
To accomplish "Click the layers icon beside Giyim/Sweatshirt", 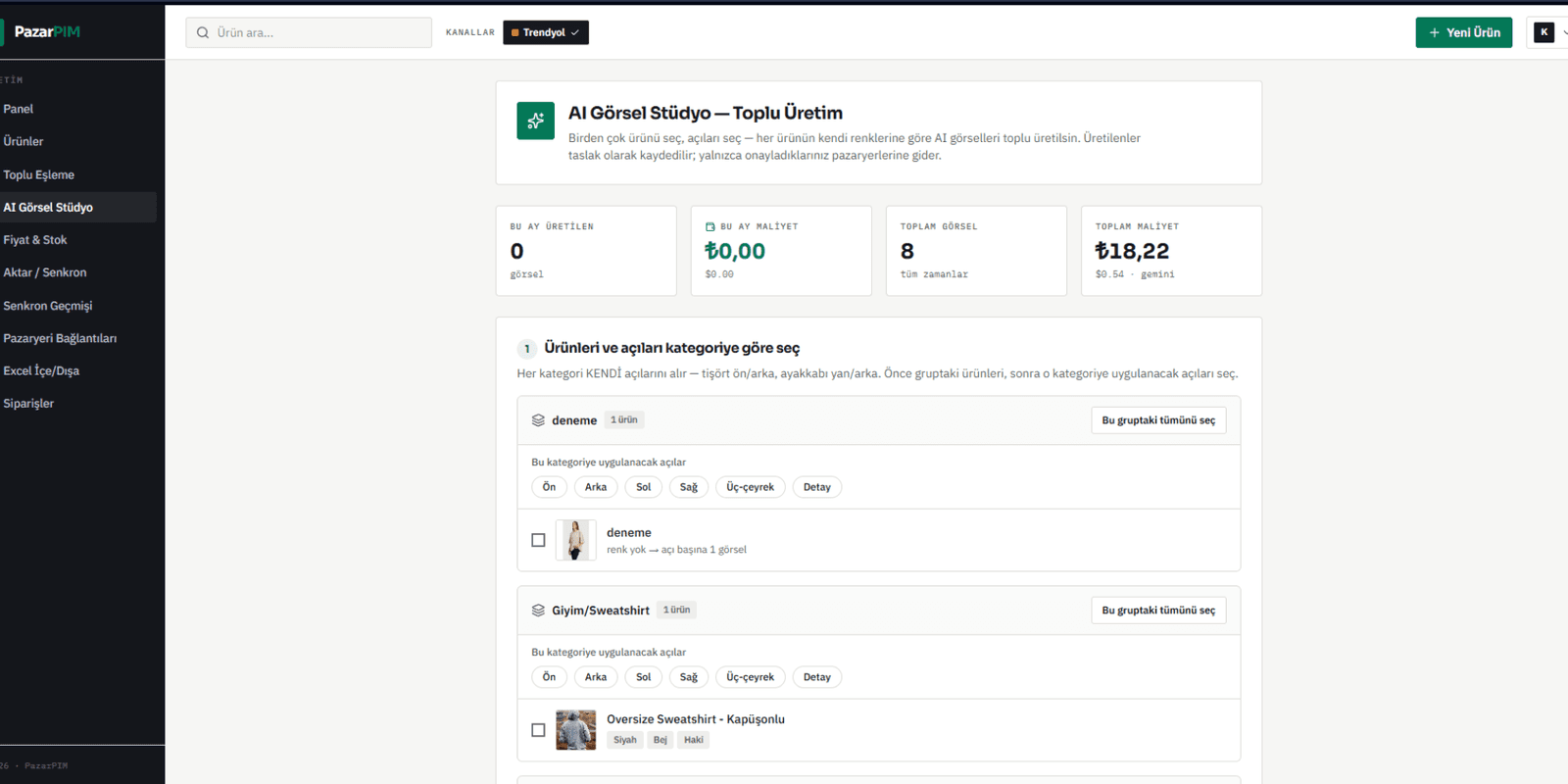I will [x=538, y=611].
